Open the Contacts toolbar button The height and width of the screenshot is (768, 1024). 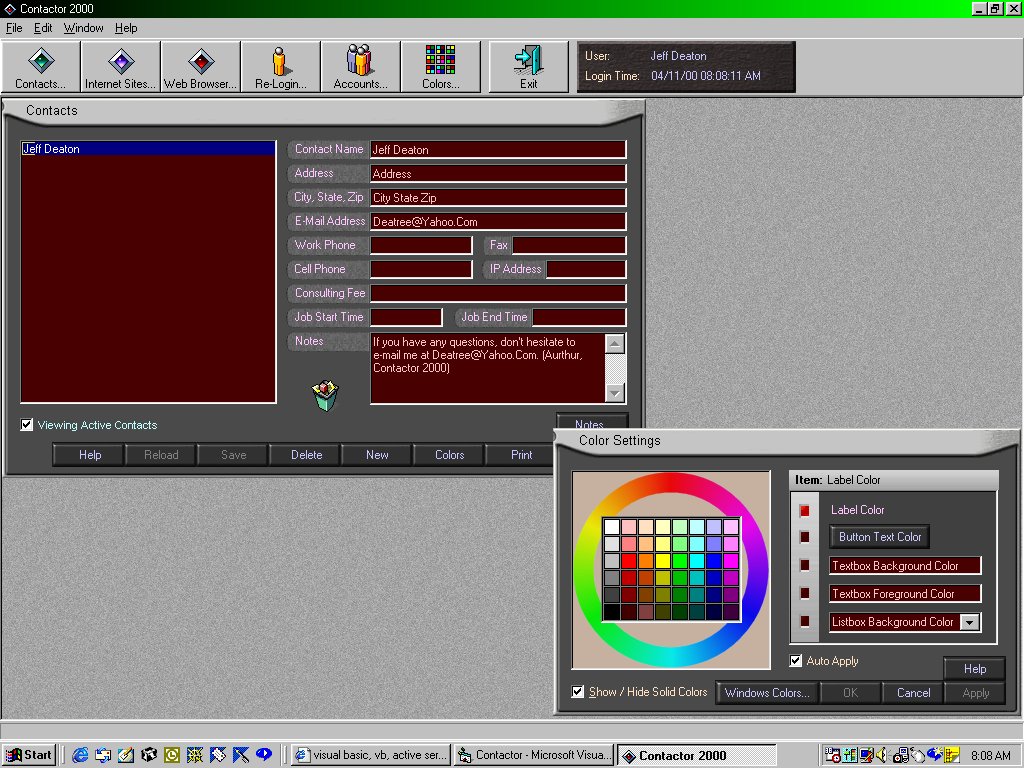click(41, 67)
